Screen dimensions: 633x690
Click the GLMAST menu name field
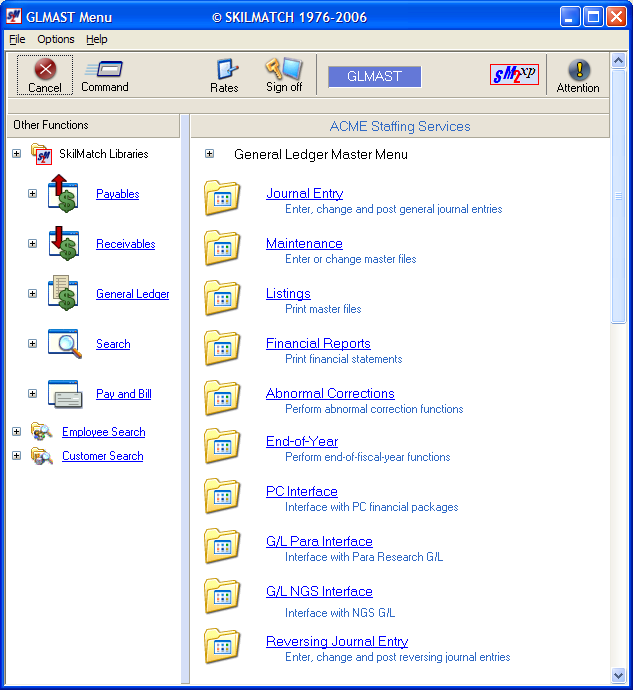coord(374,77)
